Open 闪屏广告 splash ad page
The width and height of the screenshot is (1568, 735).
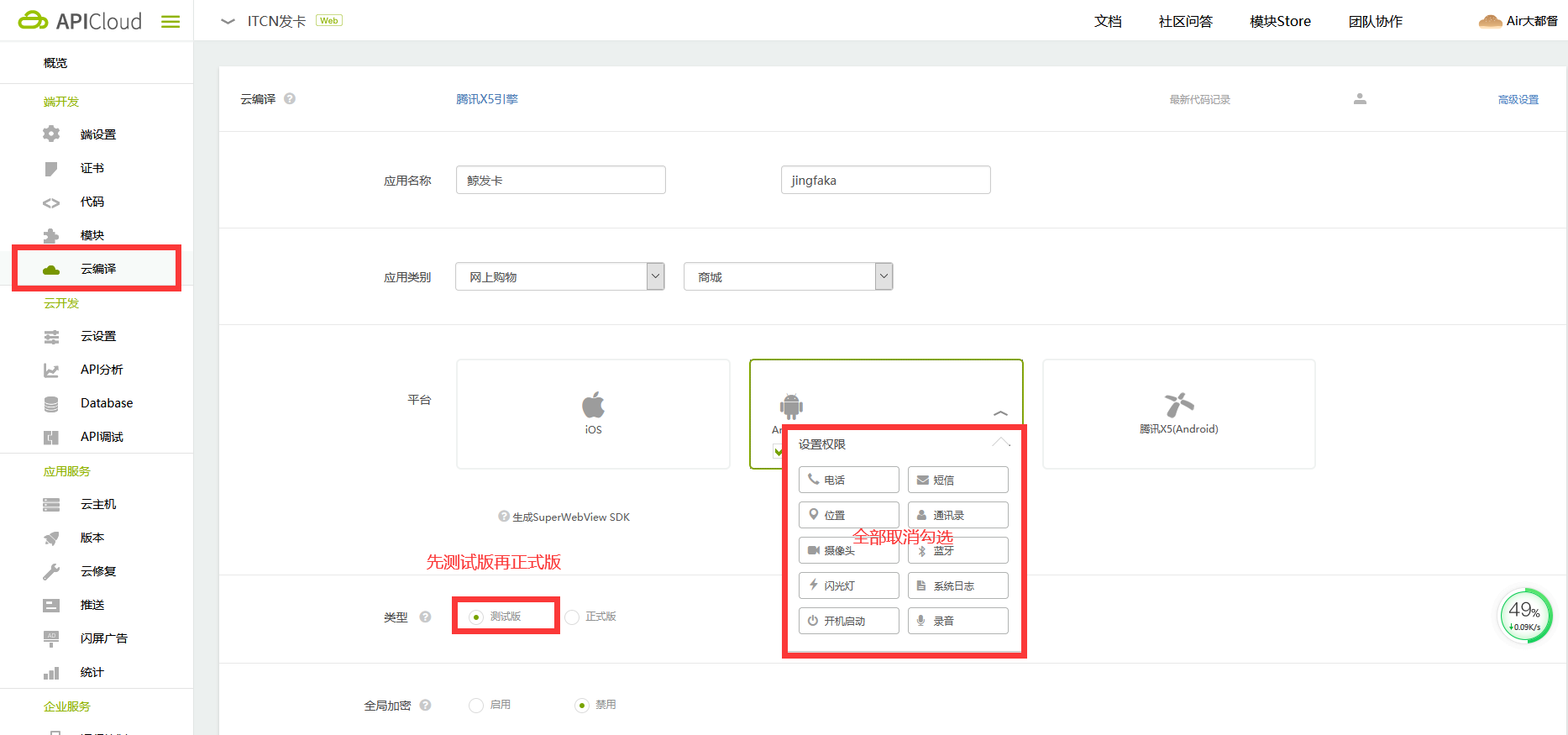[x=86, y=638]
